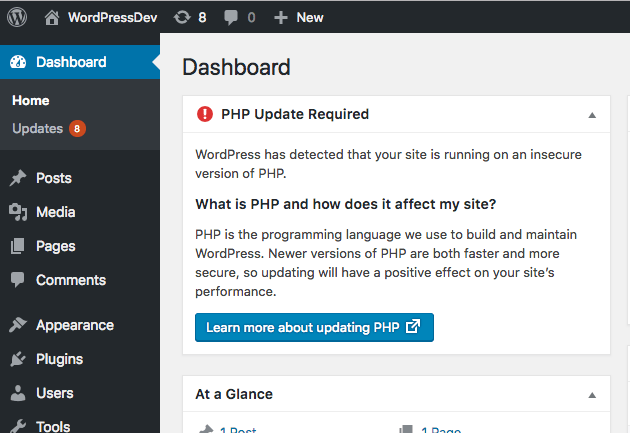Click the plus icon next to New
Image resolution: width=630 pixels, height=433 pixels.
280,18
